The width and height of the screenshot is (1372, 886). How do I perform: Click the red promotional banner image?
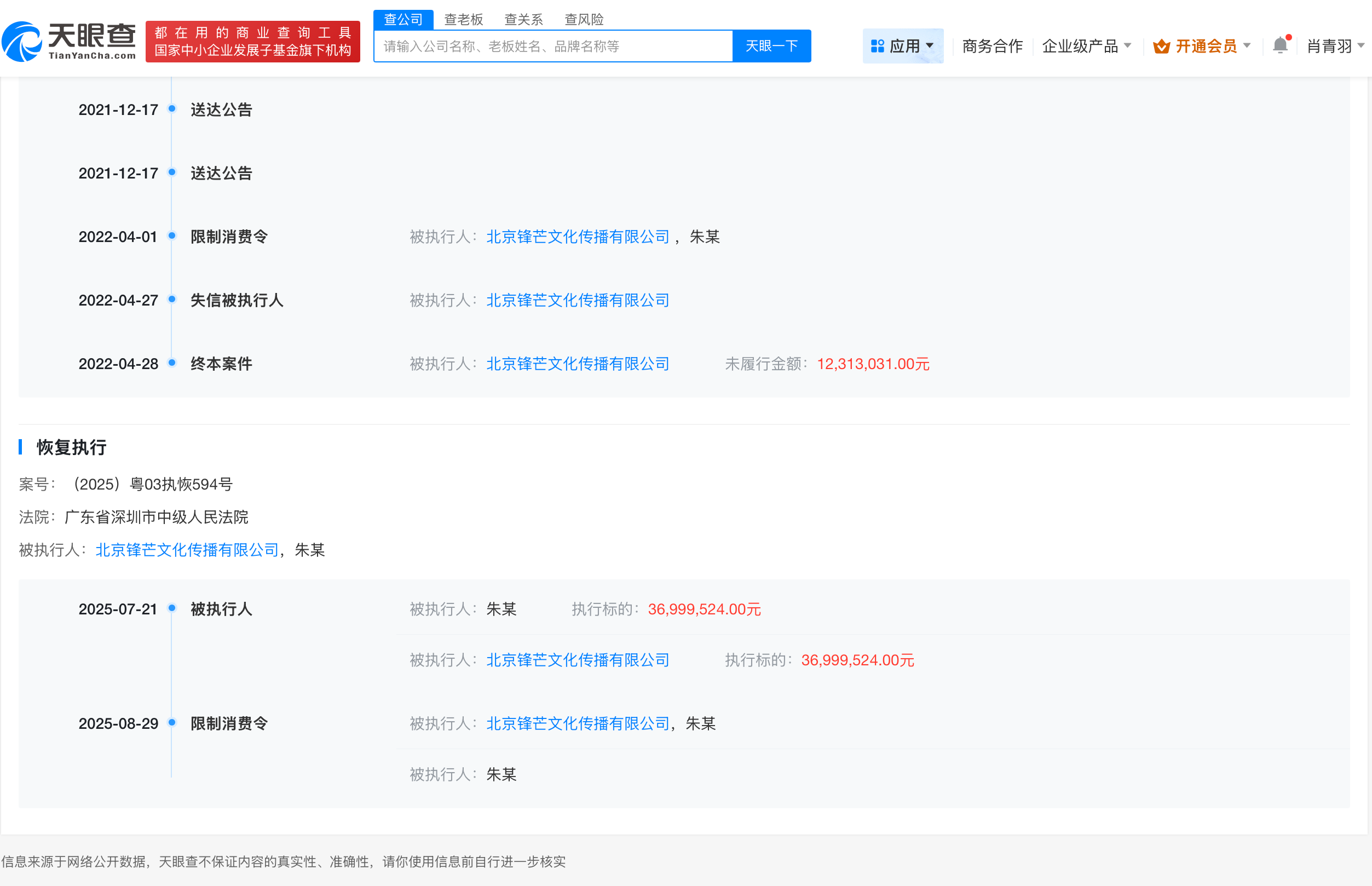click(x=252, y=42)
